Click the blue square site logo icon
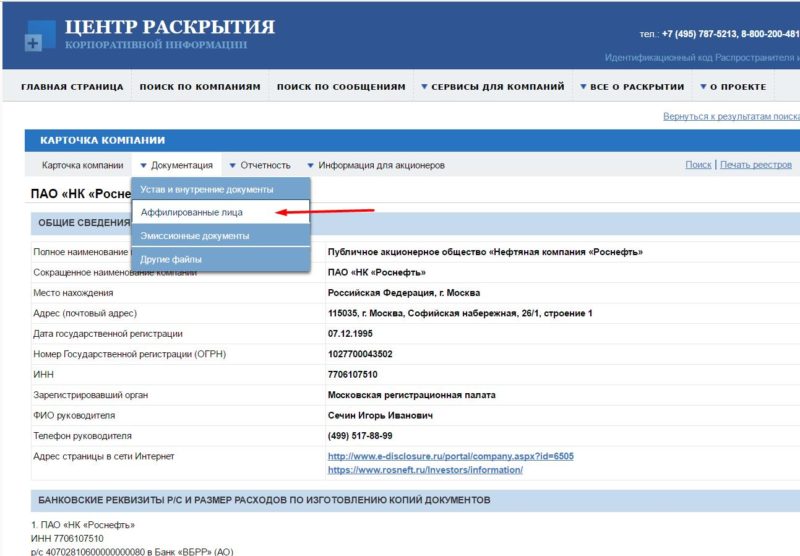 pos(40,35)
